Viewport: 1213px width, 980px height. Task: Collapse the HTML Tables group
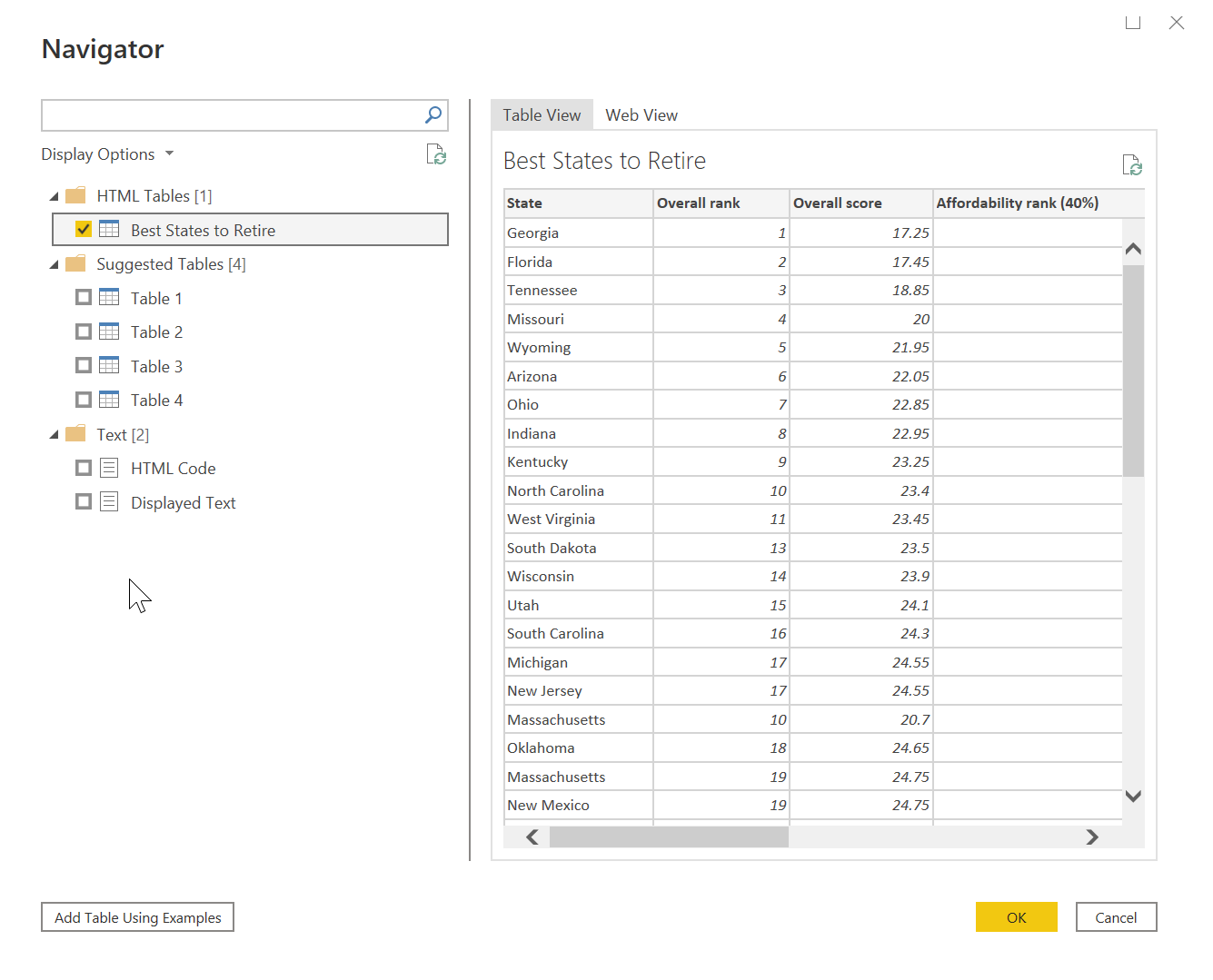click(55, 196)
